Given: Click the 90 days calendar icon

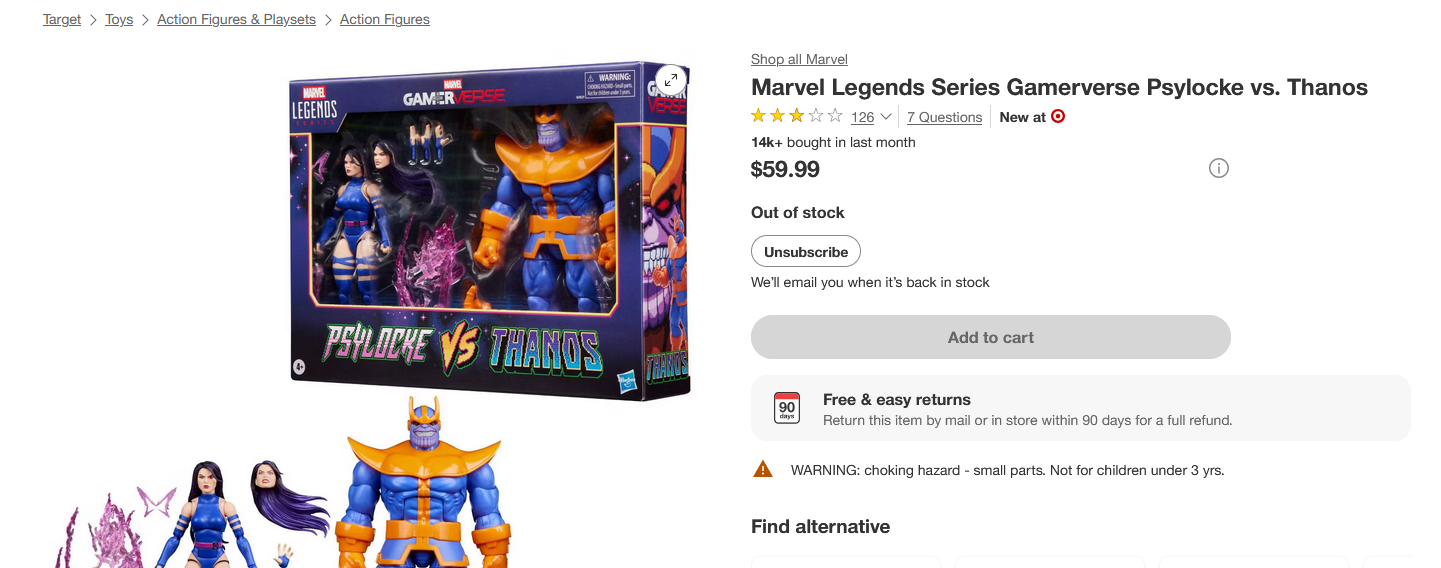Looking at the screenshot, I should 787,408.
